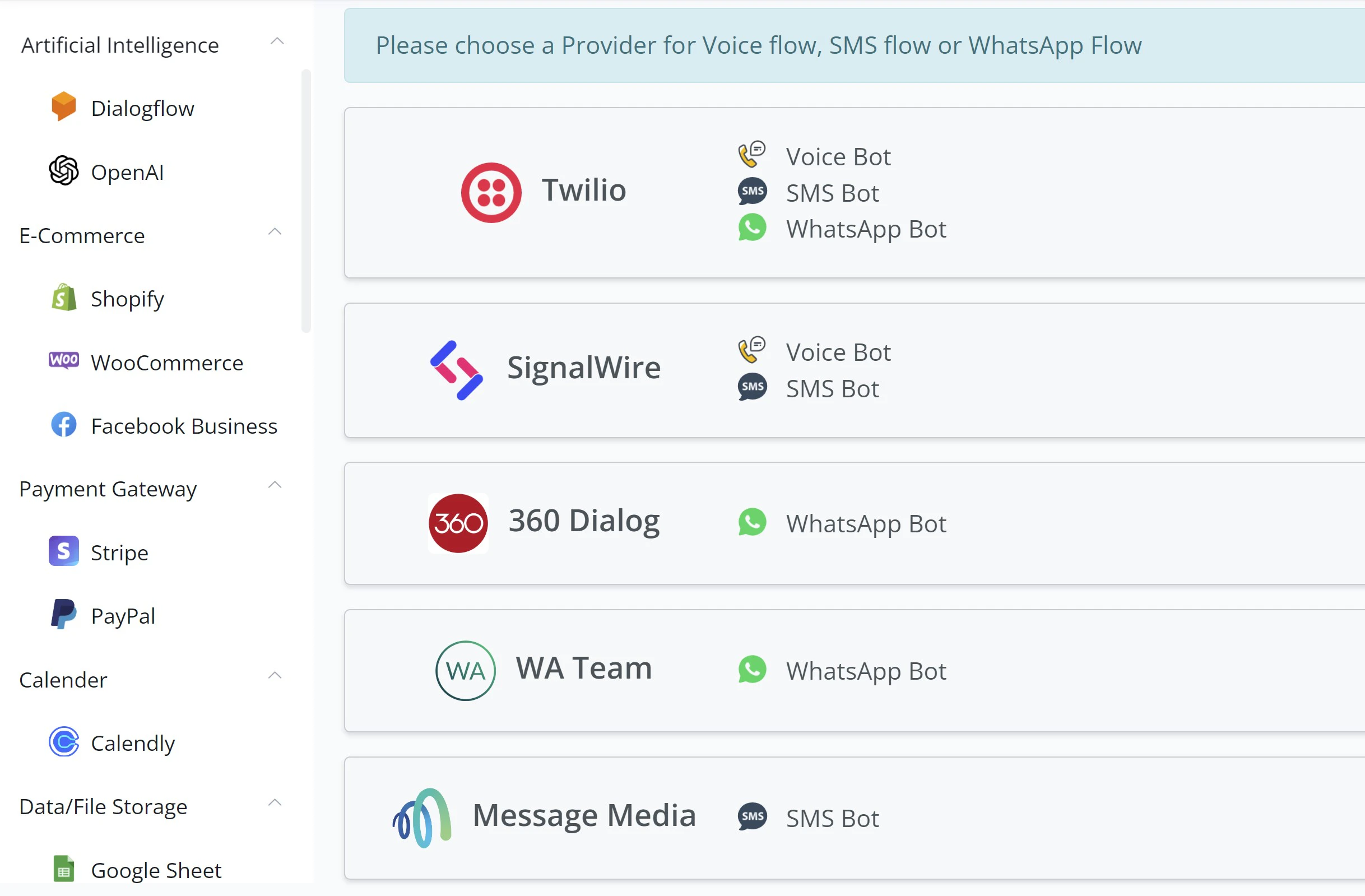This screenshot has height=896, width=1365.
Task: Select Voice Bot under SignalWire
Action: (x=838, y=352)
